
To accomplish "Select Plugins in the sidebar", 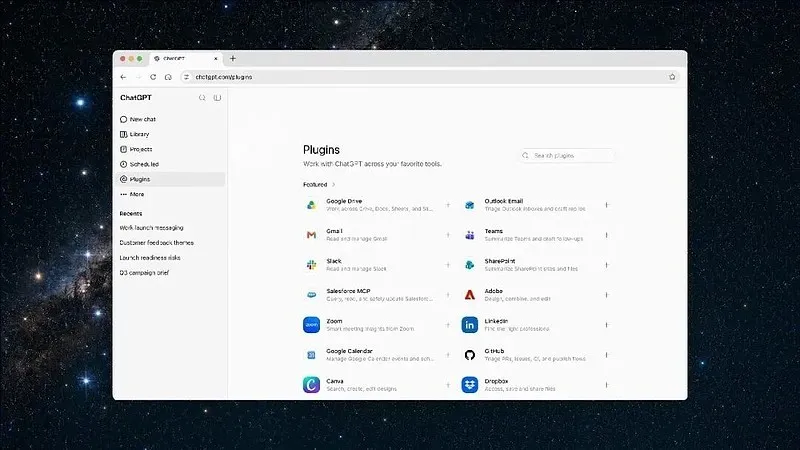I will [x=171, y=179].
